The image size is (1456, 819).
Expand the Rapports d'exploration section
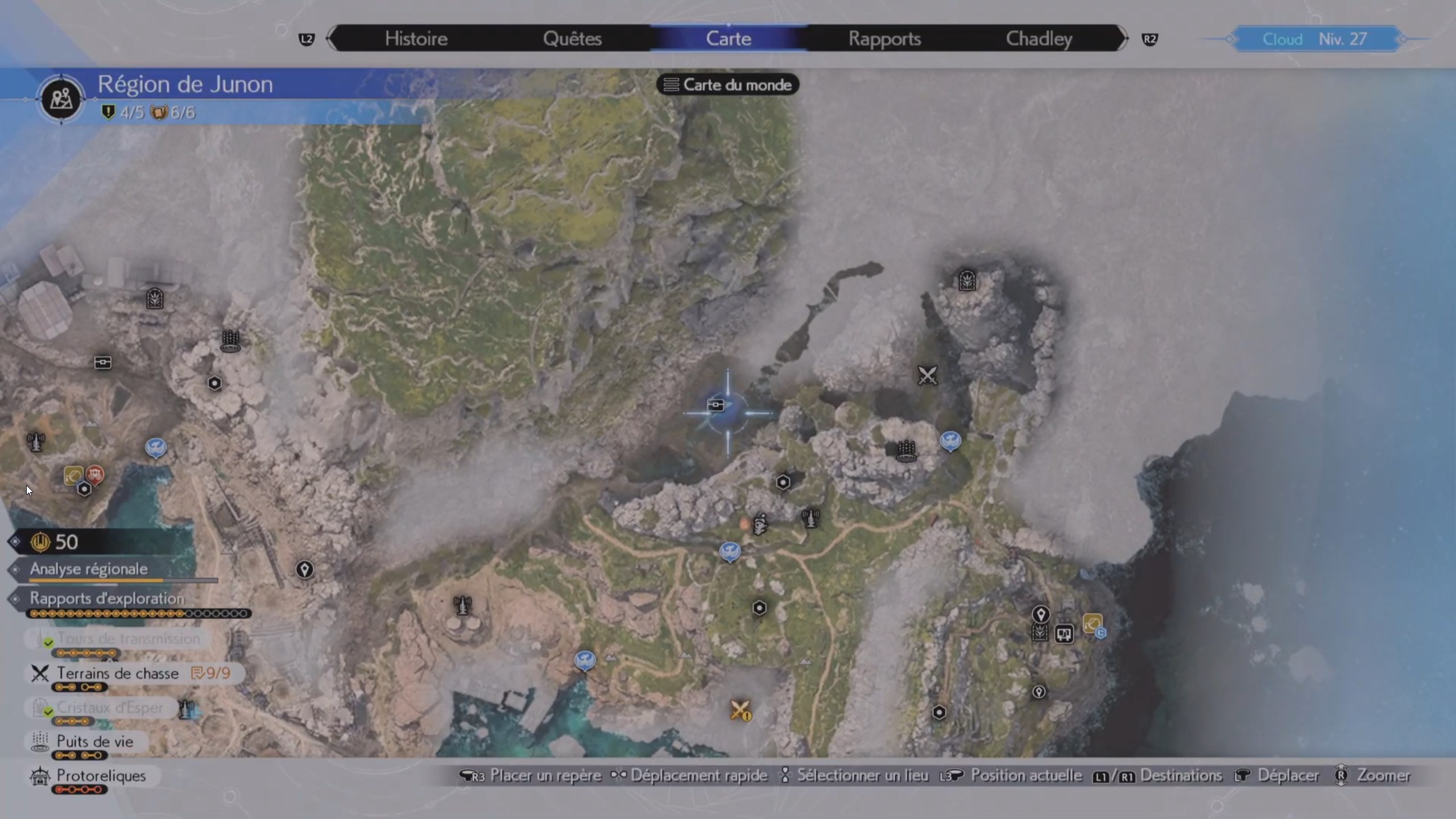pyautogui.click(x=107, y=598)
